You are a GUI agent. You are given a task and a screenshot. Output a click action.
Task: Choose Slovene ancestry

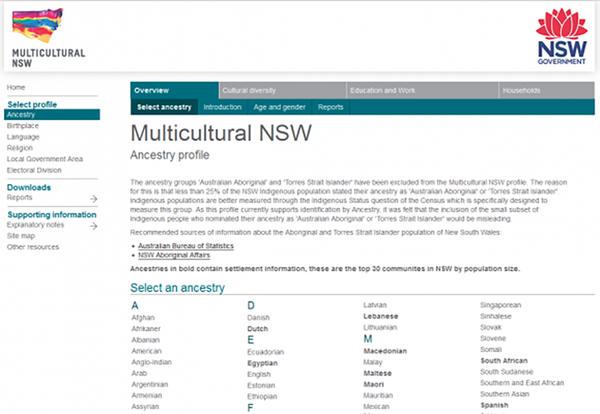tap(493, 338)
